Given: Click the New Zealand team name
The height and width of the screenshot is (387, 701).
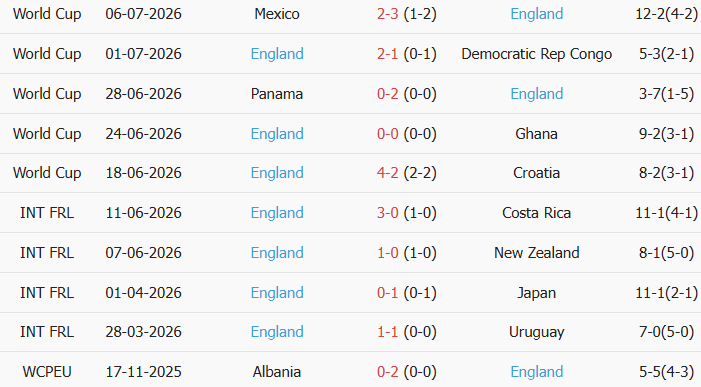Looking at the screenshot, I should (x=536, y=252).
